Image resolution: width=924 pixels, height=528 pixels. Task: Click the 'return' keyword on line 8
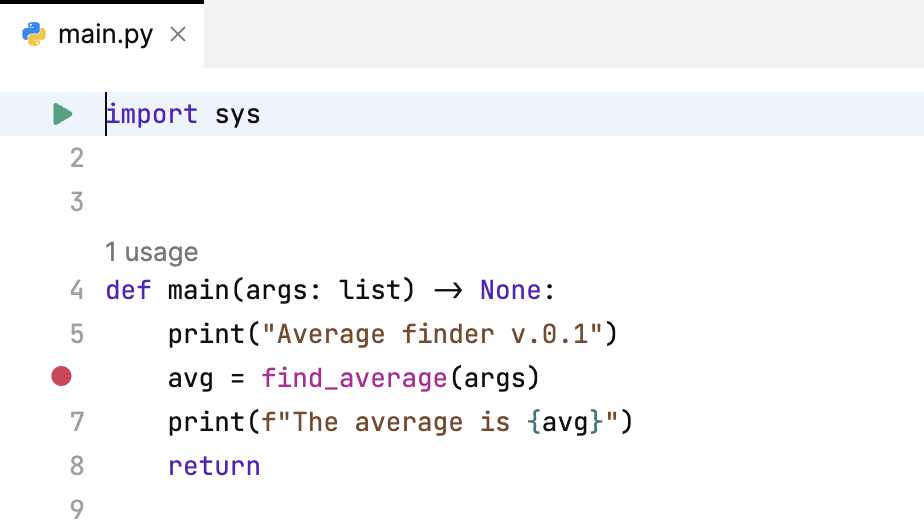[214, 466]
